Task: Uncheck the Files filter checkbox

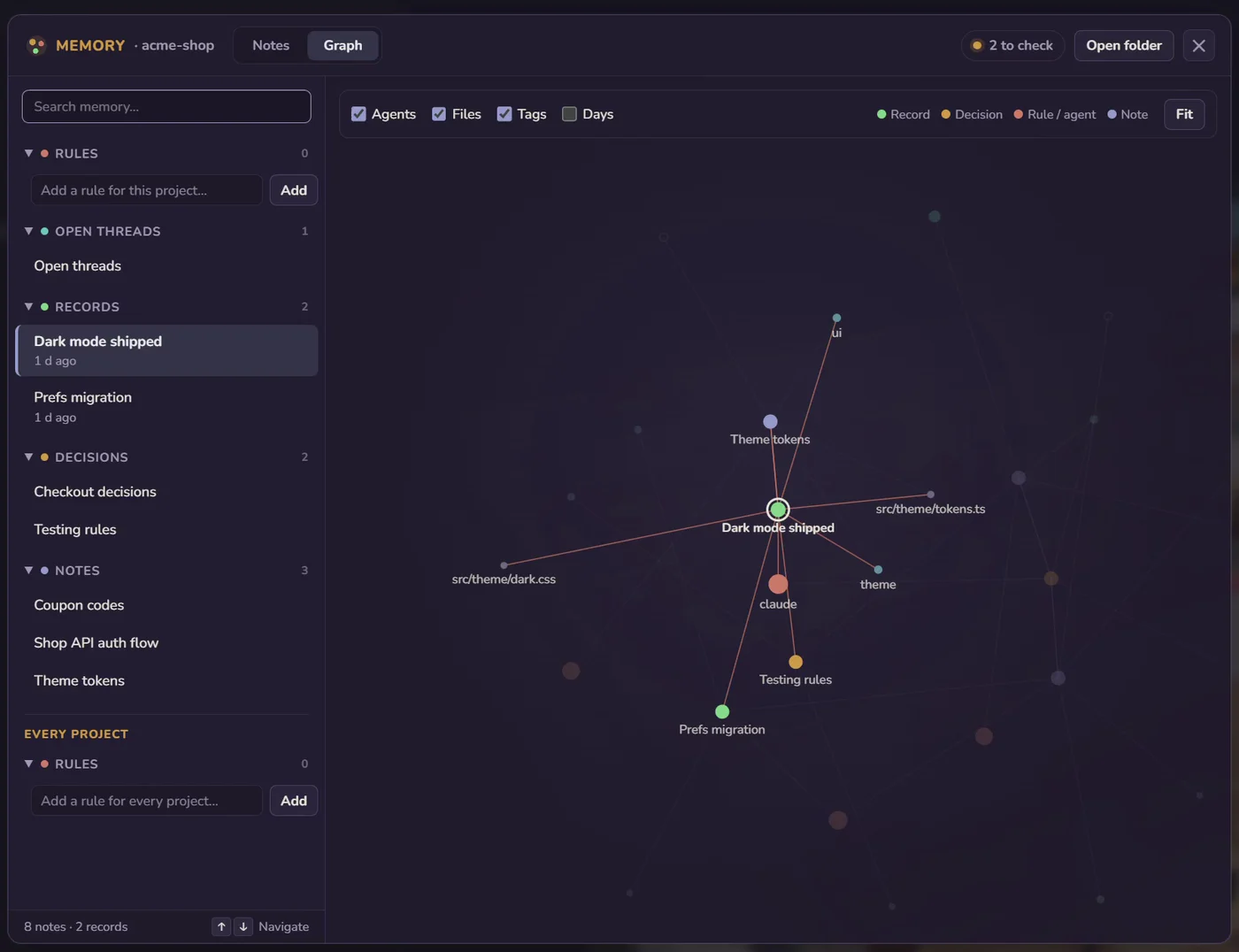Action: coord(439,114)
